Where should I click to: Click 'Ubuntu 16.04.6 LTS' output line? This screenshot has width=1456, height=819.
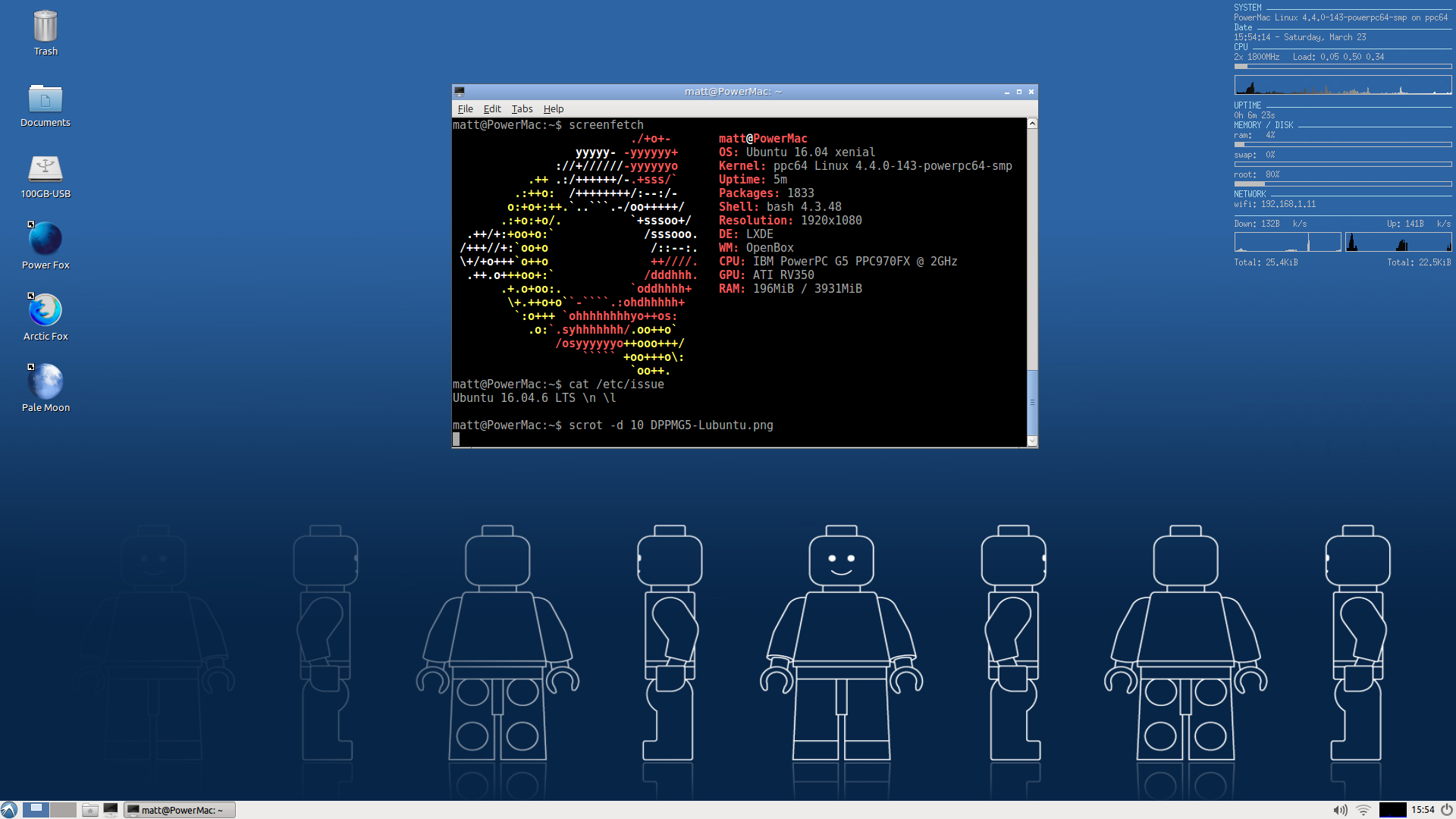pyautogui.click(x=535, y=398)
